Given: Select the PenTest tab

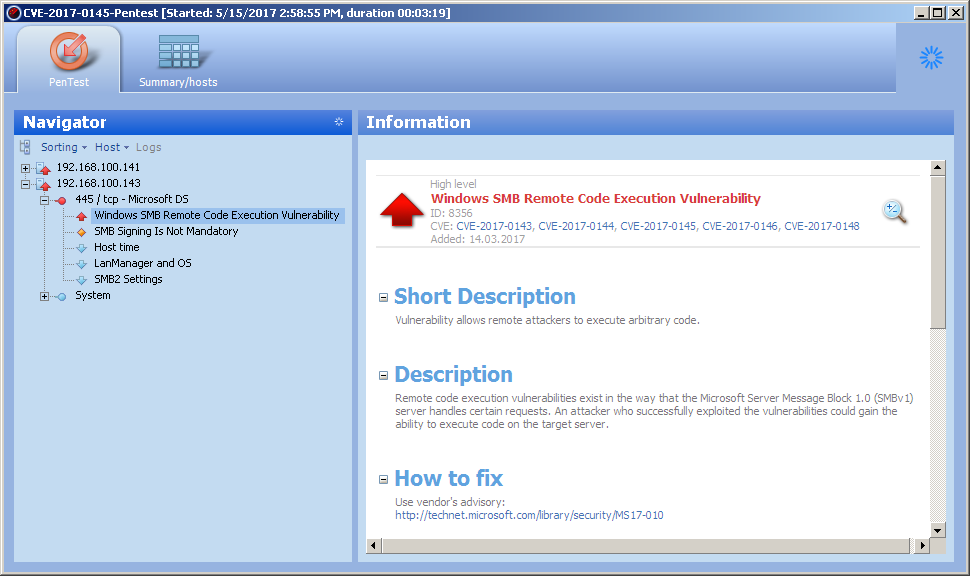Looking at the screenshot, I should (69, 60).
